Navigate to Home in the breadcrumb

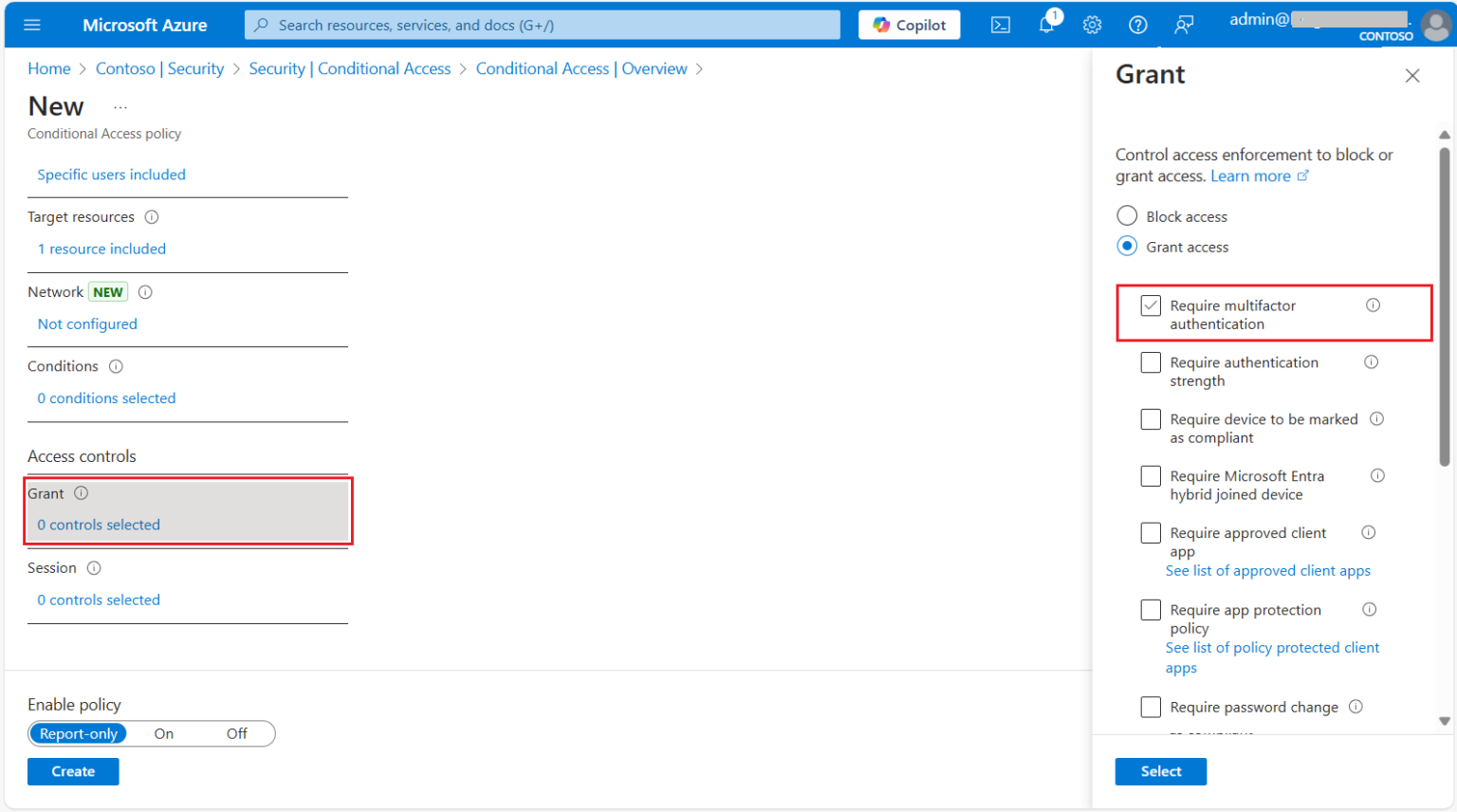pyautogui.click(x=48, y=68)
